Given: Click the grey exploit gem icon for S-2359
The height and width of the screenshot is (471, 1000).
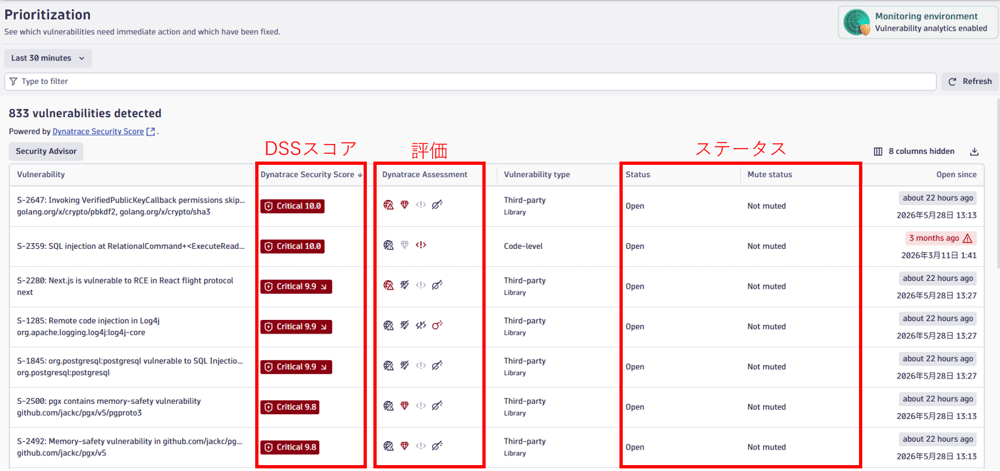Looking at the screenshot, I should [x=404, y=245].
